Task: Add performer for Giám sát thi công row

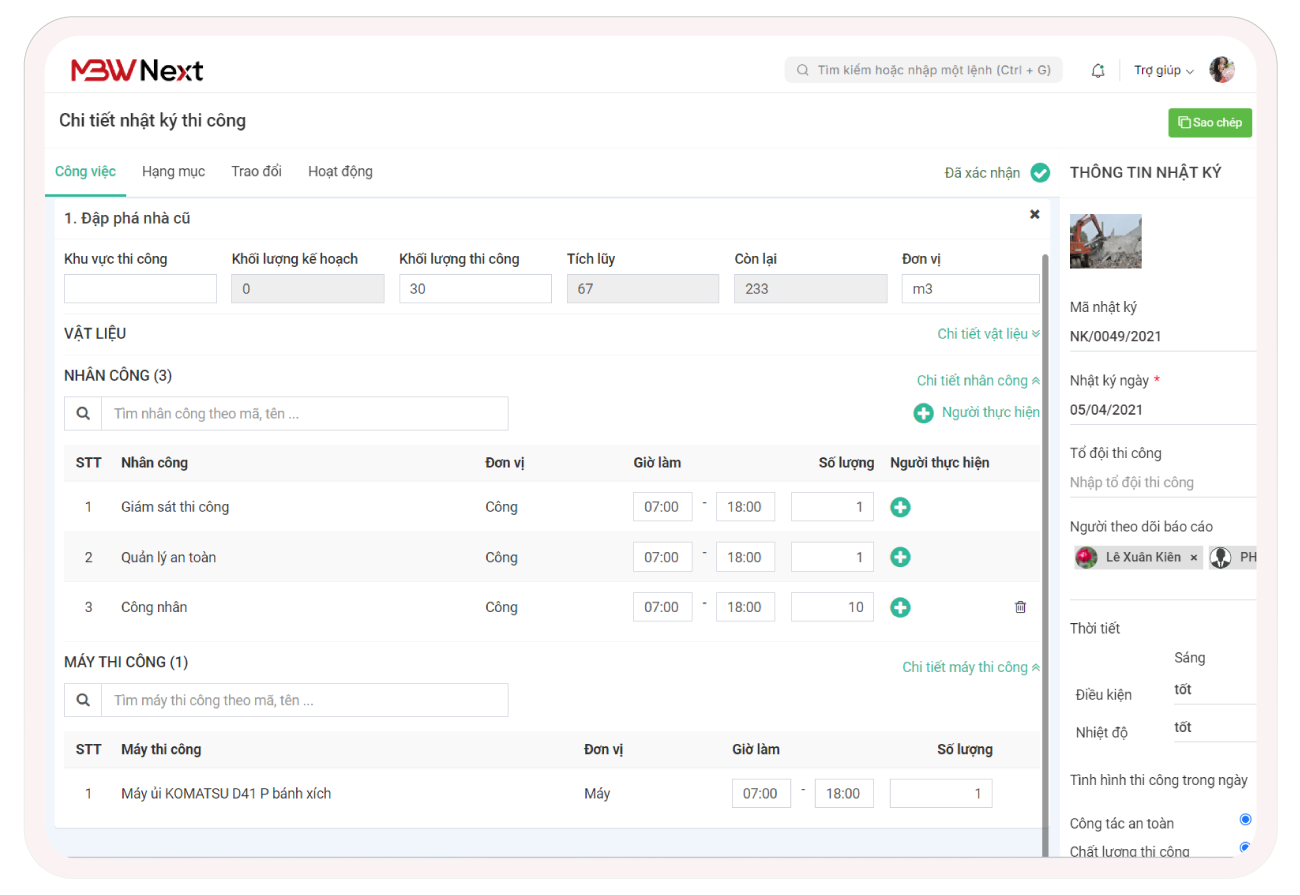Action: click(x=900, y=507)
